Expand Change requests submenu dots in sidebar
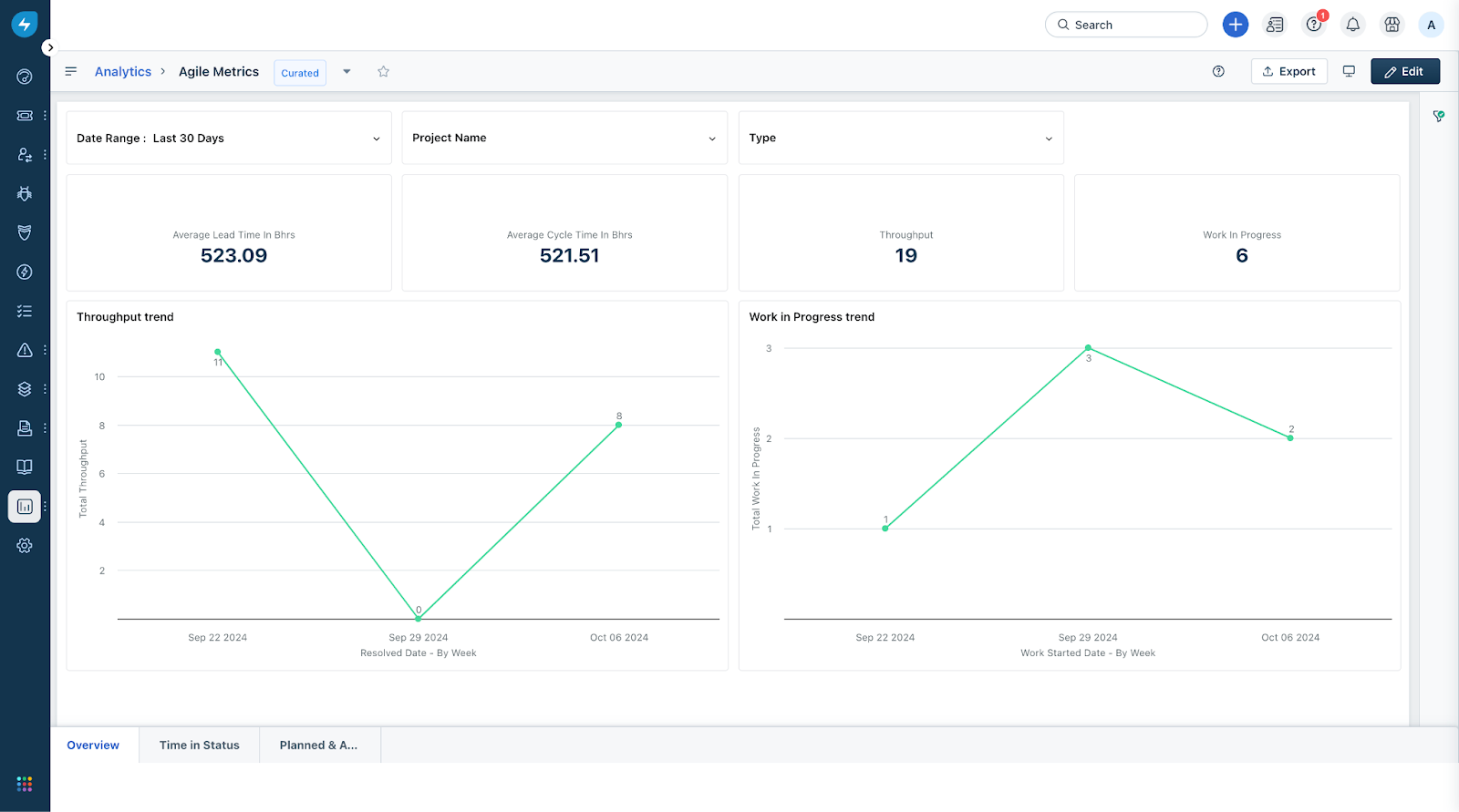1459x812 pixels. pyautogui.click(x=45, y=155)
